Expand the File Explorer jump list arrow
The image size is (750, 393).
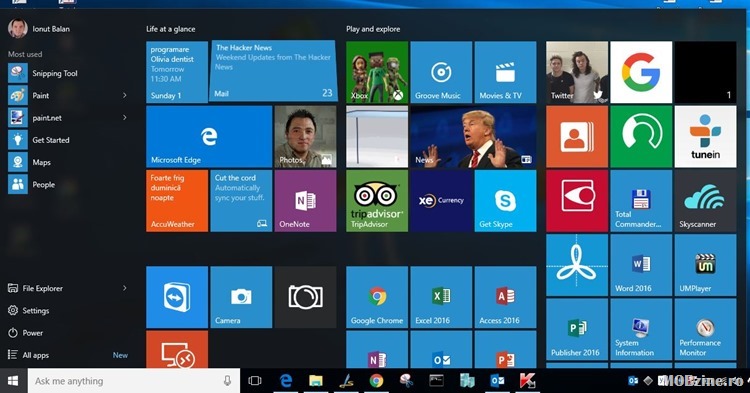click(124, 288)
